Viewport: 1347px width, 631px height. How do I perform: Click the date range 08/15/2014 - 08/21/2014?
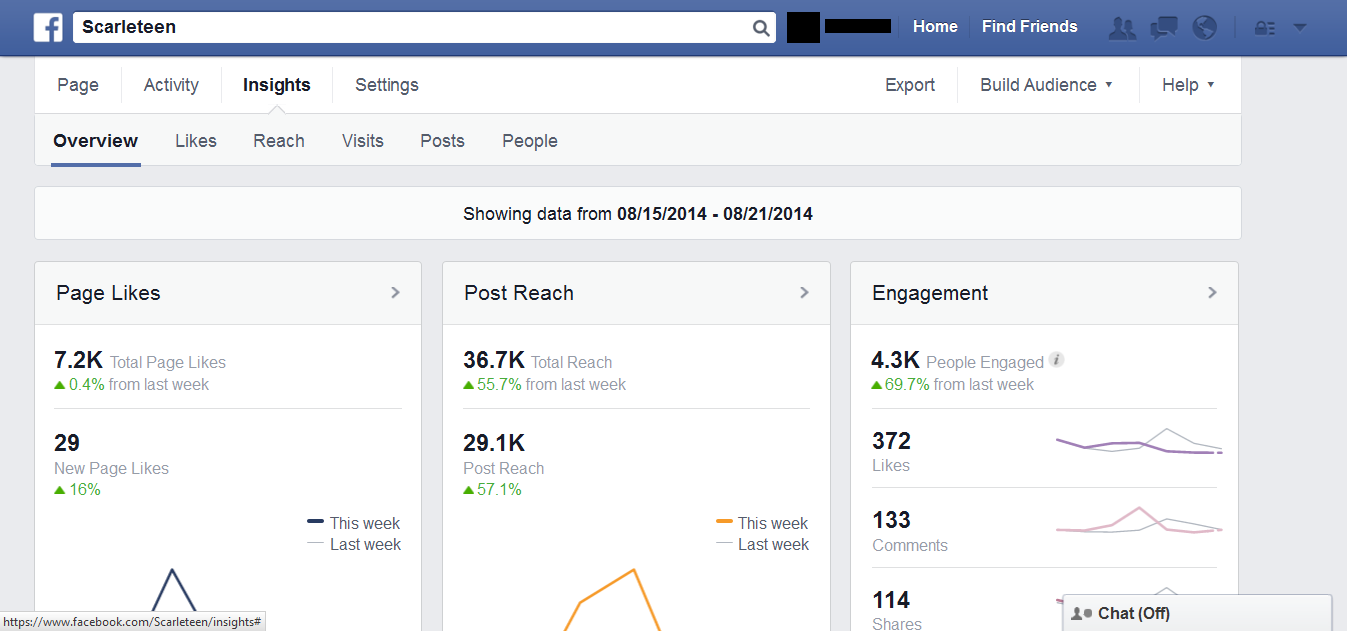point(715,213)
